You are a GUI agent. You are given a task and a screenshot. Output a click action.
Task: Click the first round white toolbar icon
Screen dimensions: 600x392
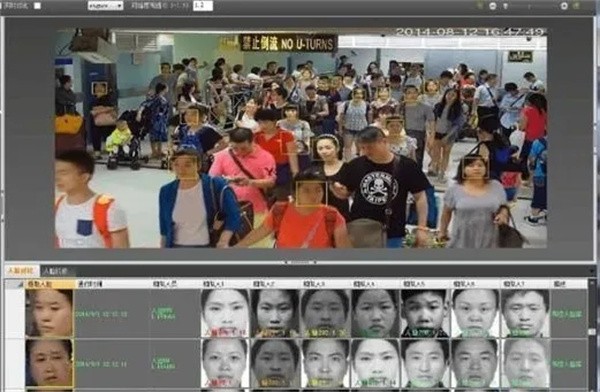tap(493, 6)
